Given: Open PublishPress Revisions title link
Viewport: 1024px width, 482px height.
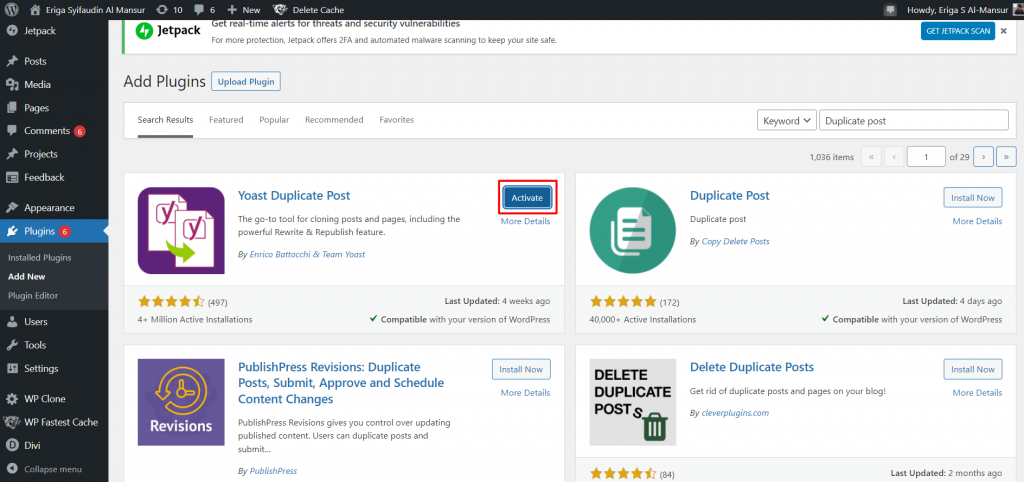Looking at the screenshot, I should click(x=341, y=383).
